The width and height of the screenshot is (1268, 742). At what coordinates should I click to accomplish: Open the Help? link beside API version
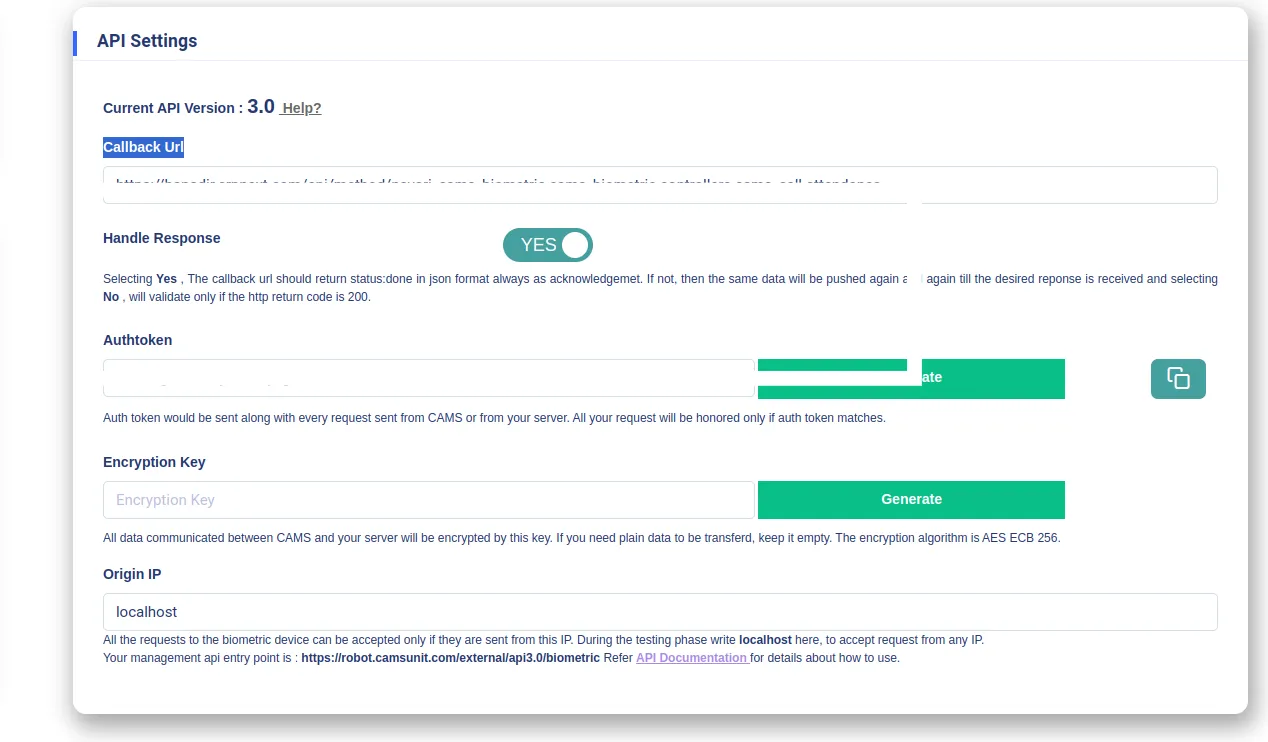tap(300, 108)
